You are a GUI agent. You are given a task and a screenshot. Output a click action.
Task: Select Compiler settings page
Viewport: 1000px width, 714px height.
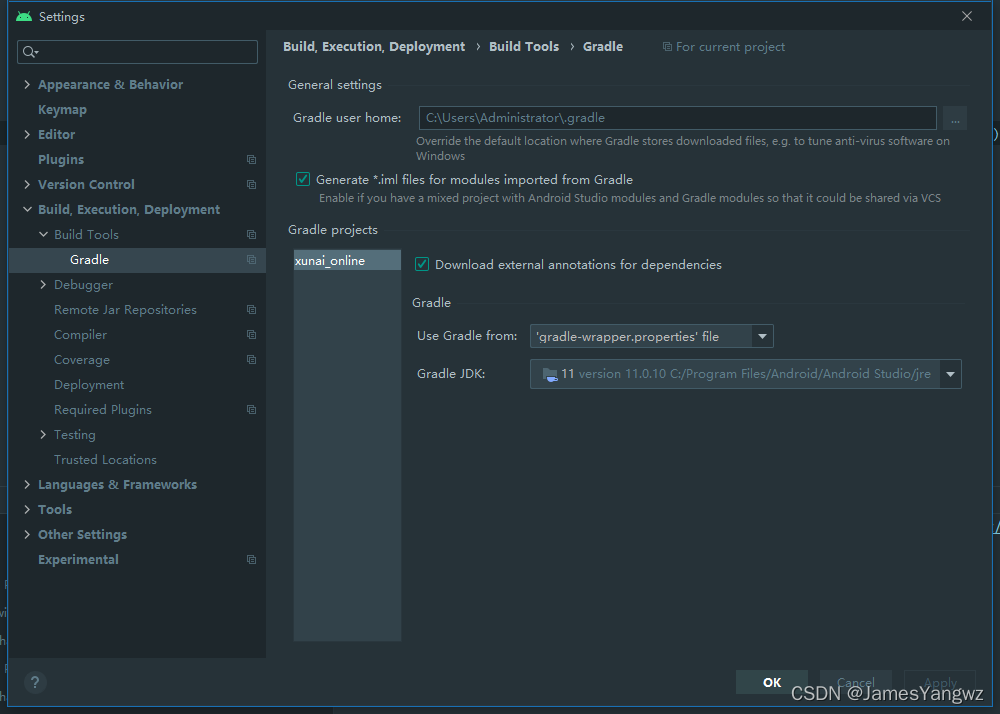[80, 335]
